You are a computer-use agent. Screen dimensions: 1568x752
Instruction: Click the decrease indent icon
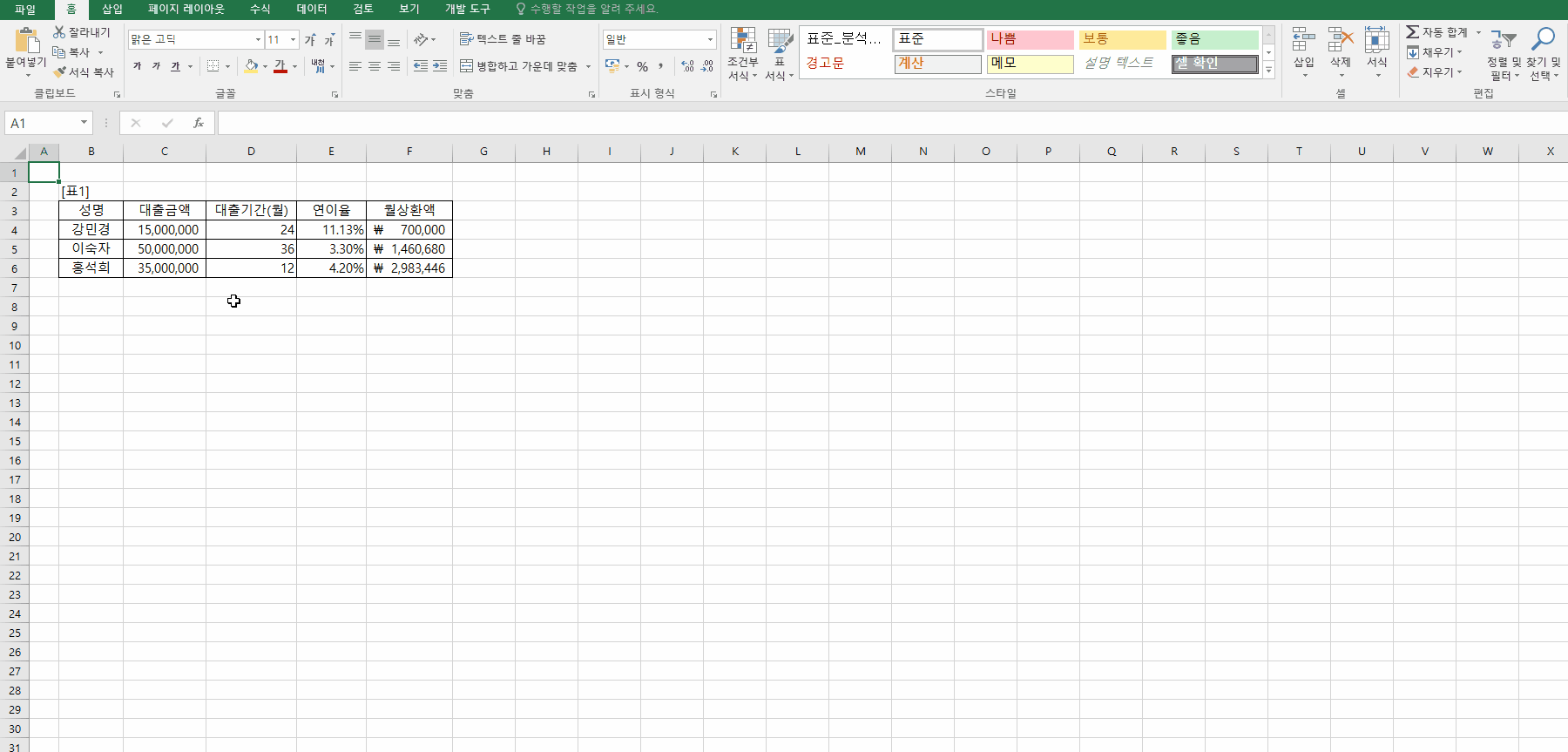click(x=421, y=66)
